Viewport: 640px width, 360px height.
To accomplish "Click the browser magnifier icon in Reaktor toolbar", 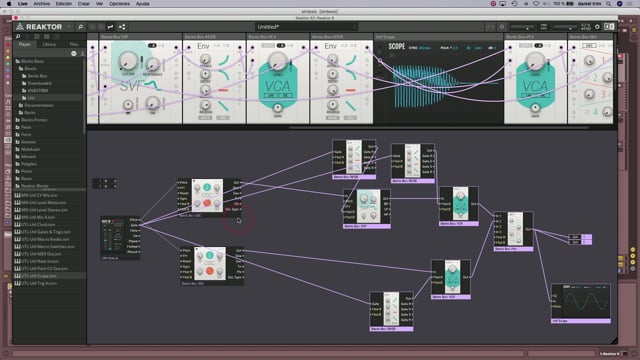I will pyautogui.click(x=80, y=27).
